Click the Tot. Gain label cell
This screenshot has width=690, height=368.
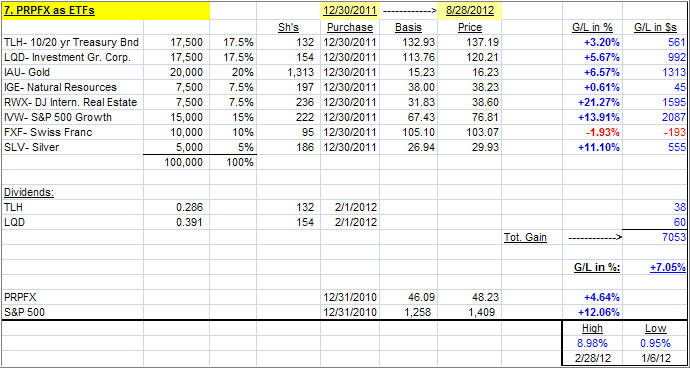click(532, 238)
